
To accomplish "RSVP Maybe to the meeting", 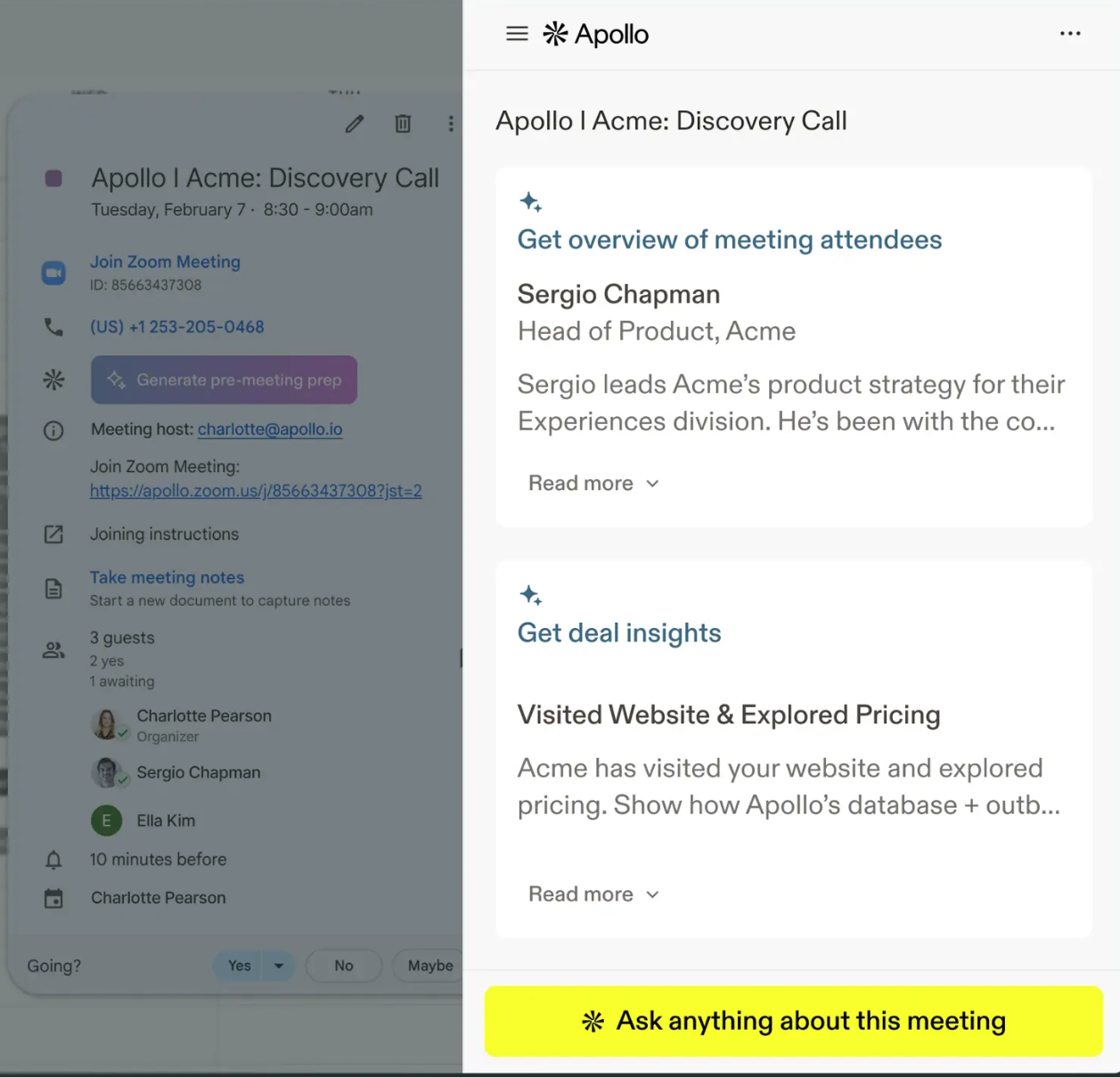I will click(429, 966).
